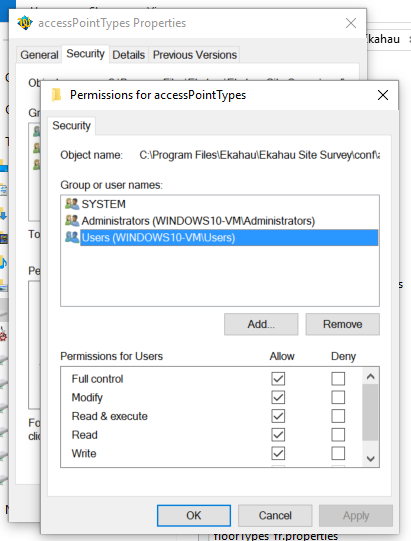The width and height of the screenshot is (411, 541).
Task: Open Previous Versions tab in Properties
Action: (195, 55)
